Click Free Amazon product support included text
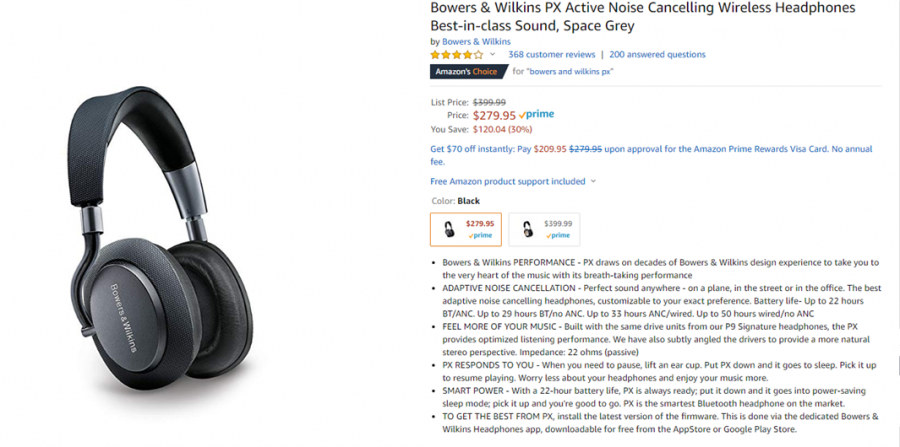The width and height of the screenshot is (900, 447). 507,181
